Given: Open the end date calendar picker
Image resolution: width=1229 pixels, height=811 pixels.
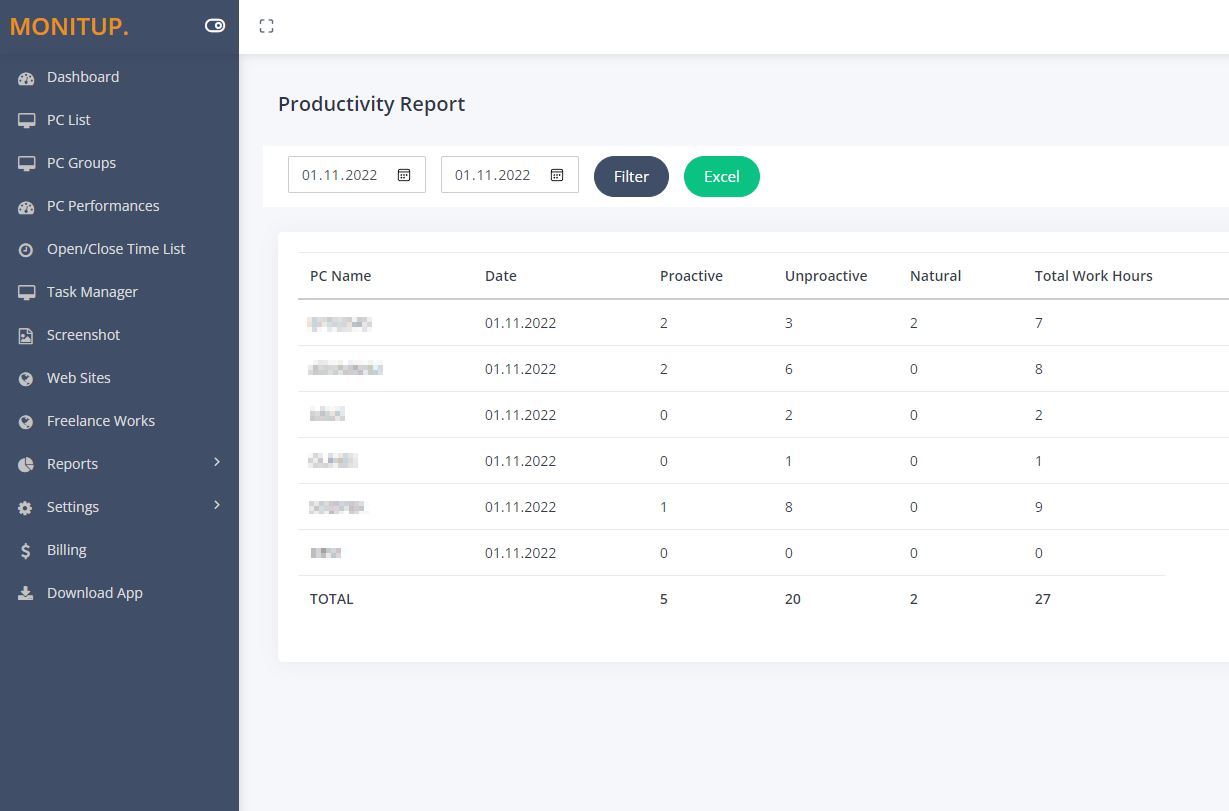Looking at the screenshot, I should click(x=557, y=175).
